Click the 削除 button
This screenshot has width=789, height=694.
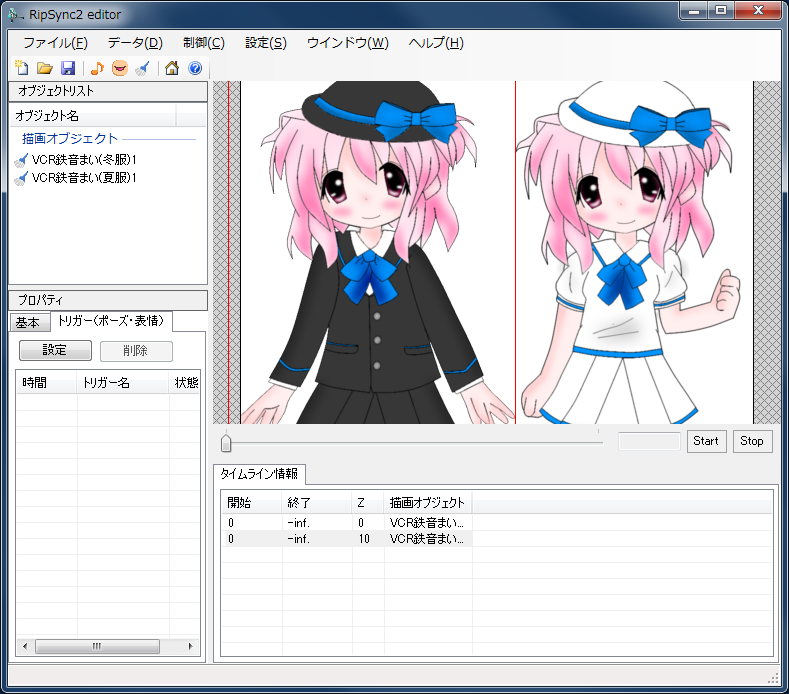pyautogui.click(x=136, y=351)
